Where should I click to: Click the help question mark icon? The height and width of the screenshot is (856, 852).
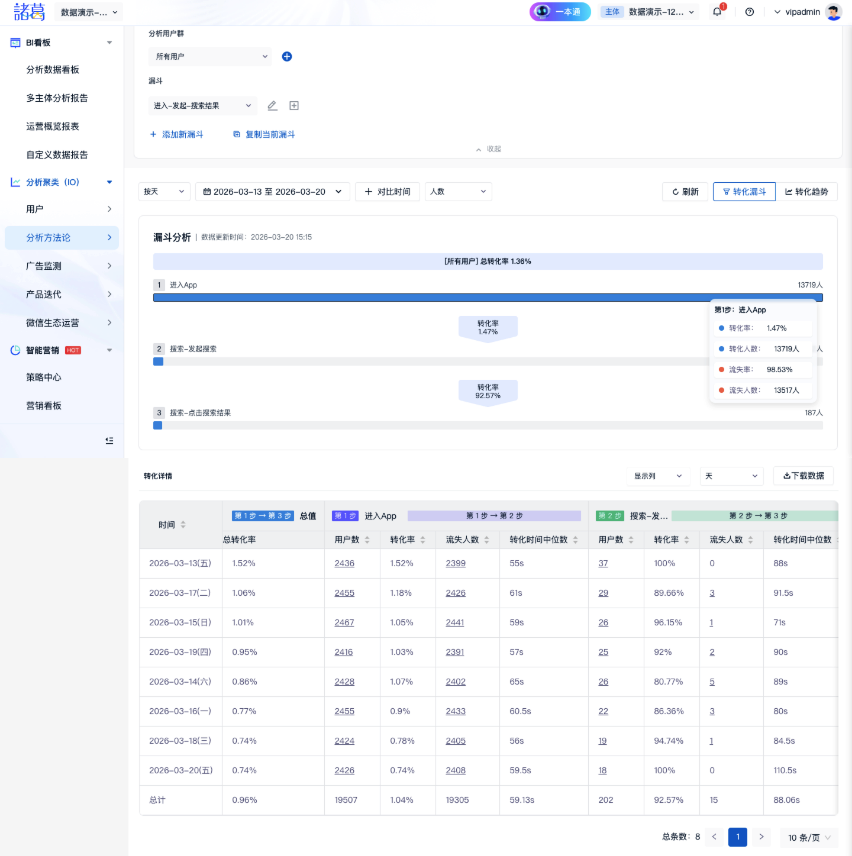(x=749, y=12)
